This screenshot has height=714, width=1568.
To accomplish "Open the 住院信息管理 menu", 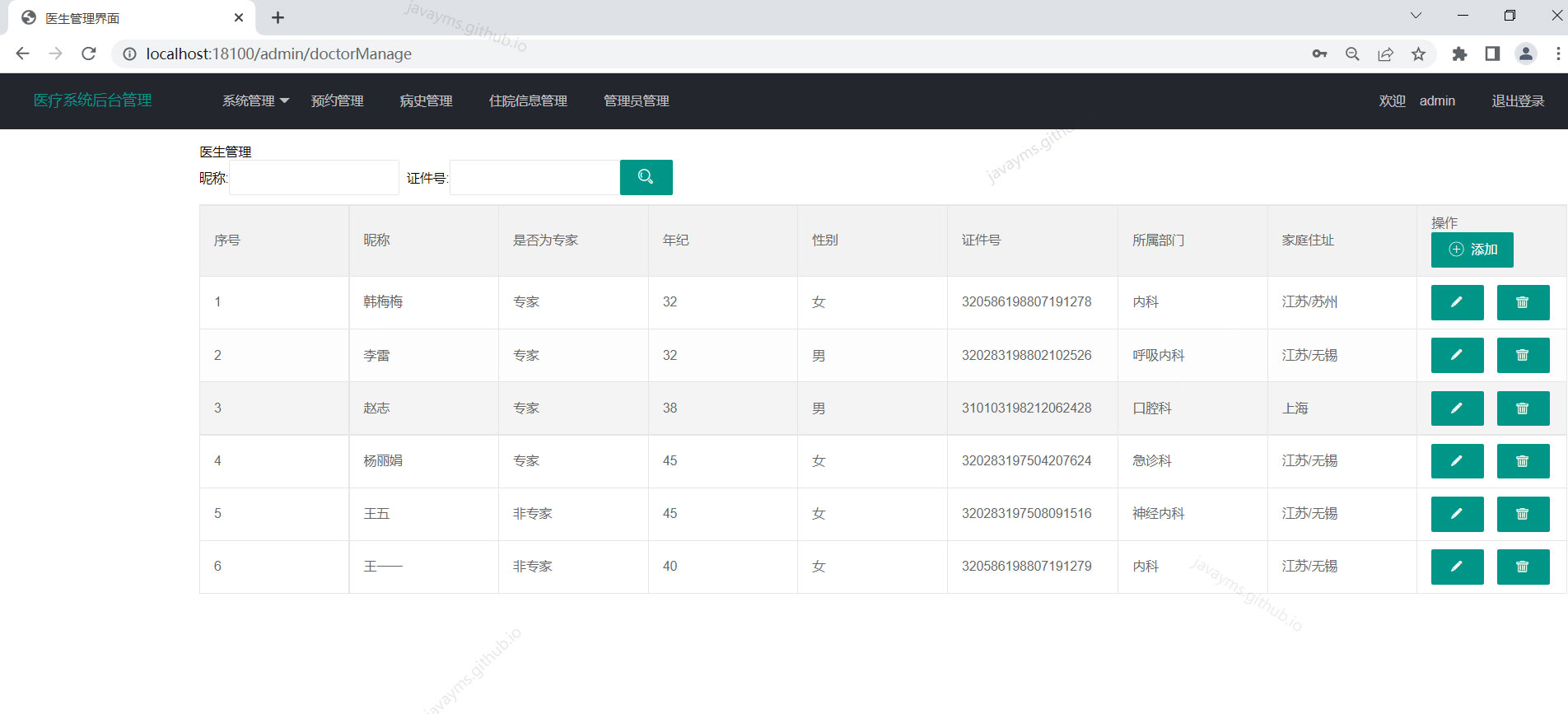I will pos(528,100).
